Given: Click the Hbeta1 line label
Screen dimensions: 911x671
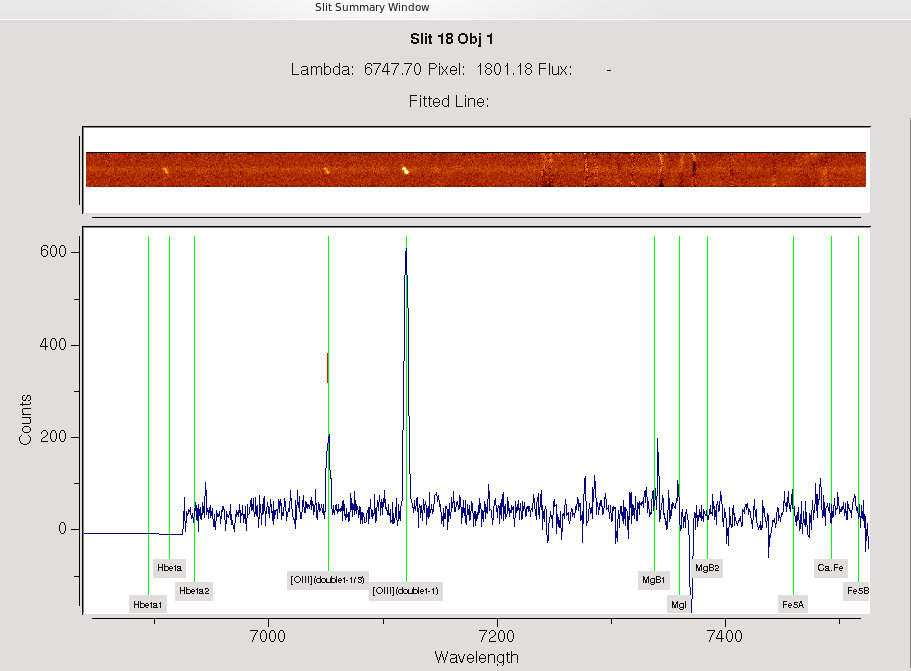Looking at the screenshot, I should (x=148, y=604).
